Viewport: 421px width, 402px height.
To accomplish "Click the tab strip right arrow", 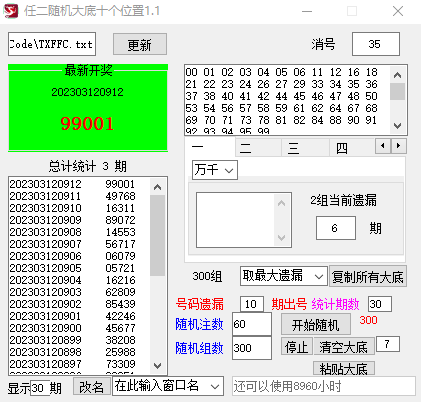I will (x=398, y=146).
